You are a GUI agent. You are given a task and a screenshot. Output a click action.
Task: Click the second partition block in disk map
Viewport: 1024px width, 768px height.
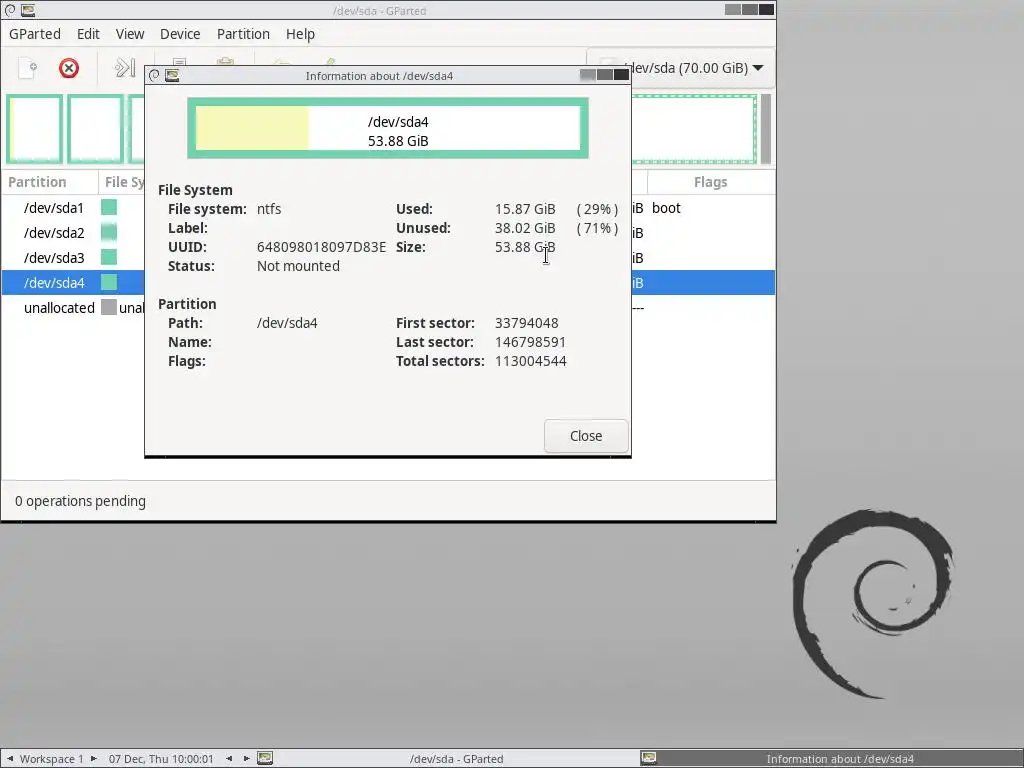[x=96, y=129]
